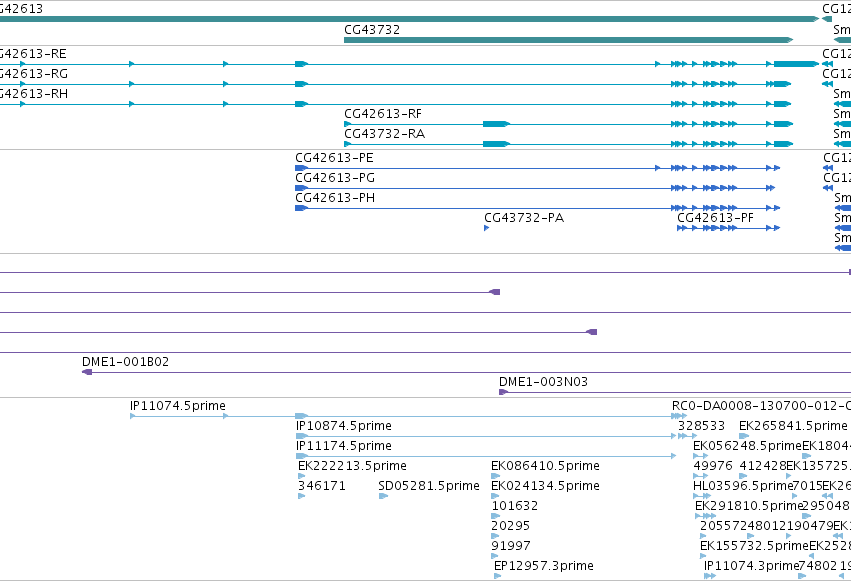Screen dimensions: 851x581
Task: Click the EK222213.5prime EST label
Action: tap(352, 466)
